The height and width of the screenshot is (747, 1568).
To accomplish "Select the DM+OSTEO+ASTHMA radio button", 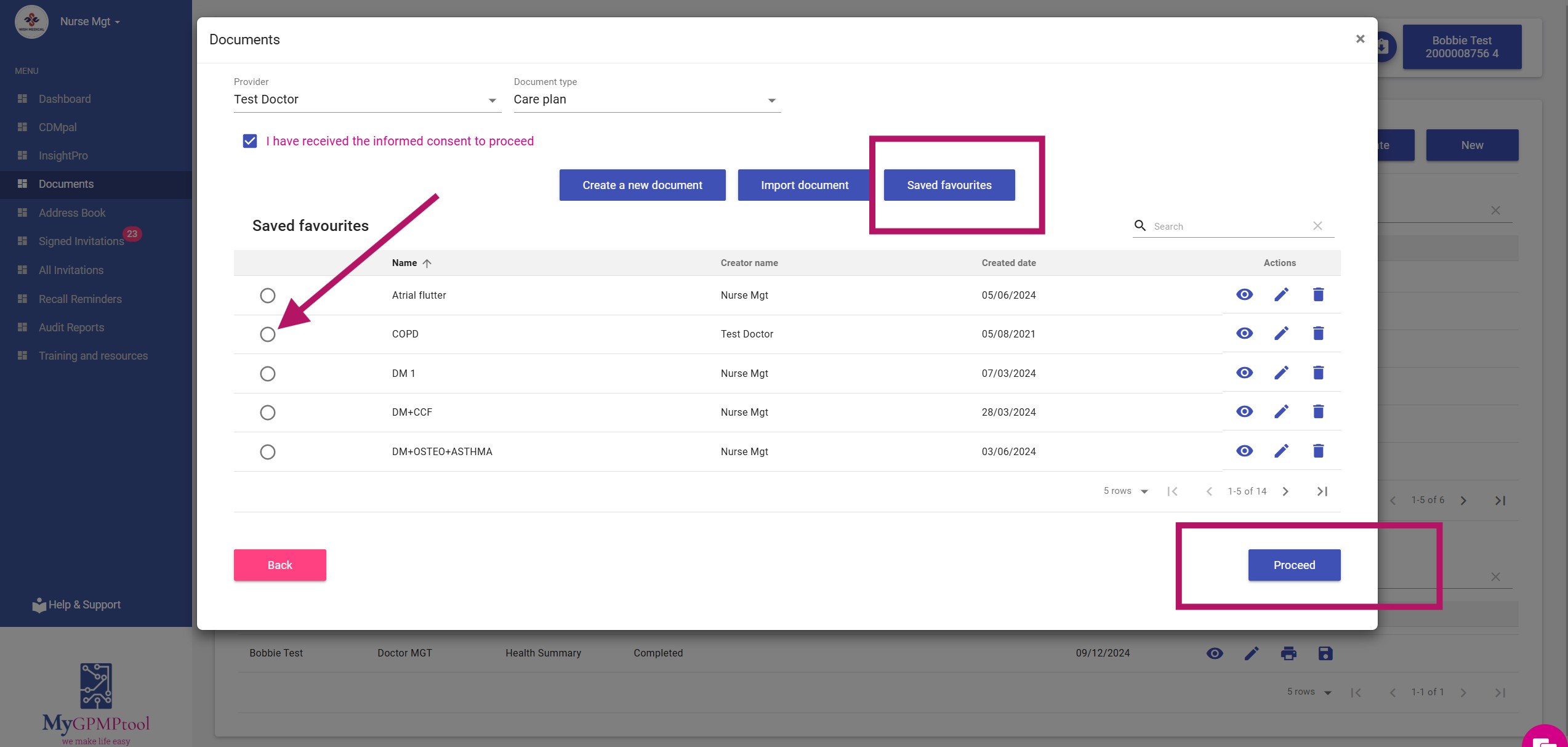I will (267, 452).
